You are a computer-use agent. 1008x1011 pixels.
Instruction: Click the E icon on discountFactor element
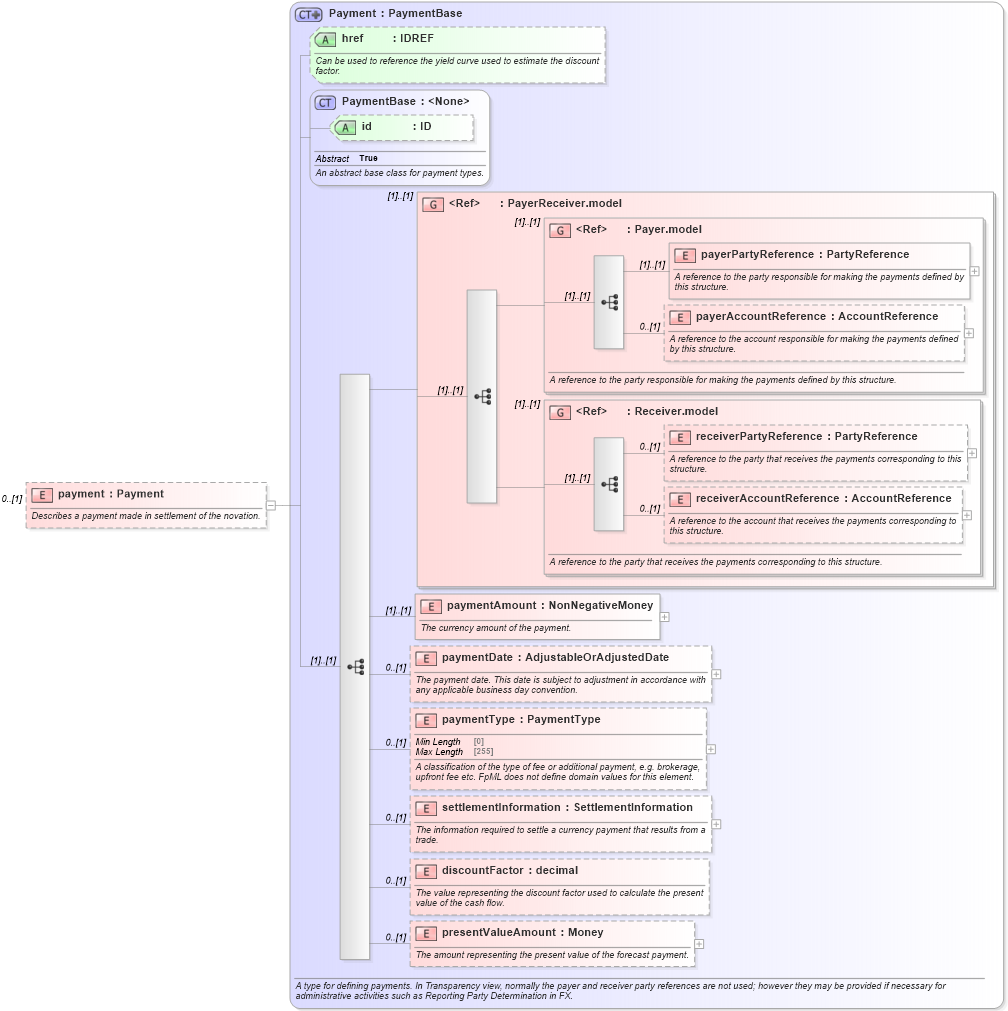[424, 871]
